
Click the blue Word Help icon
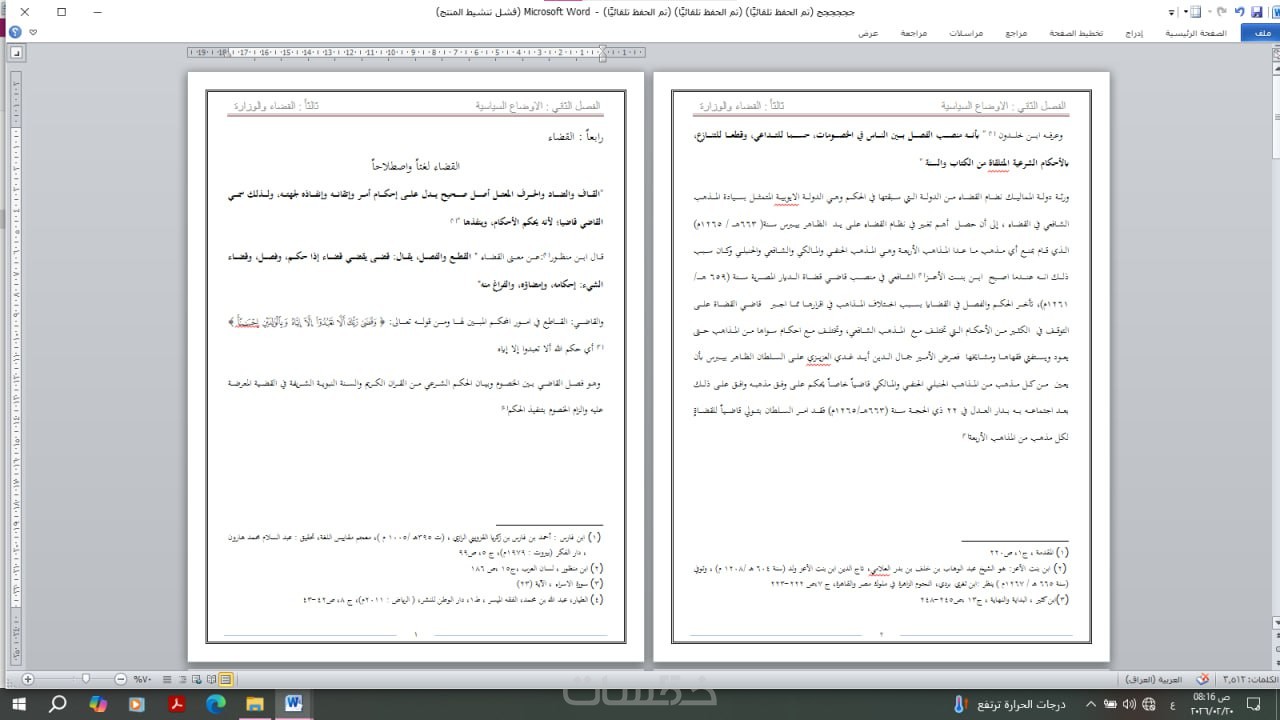coord(14,32)
